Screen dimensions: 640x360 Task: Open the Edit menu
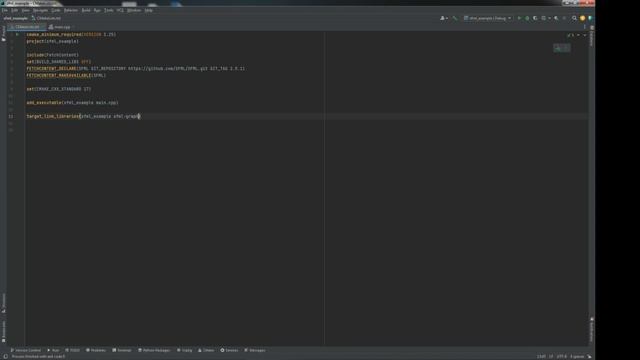coord(14,10)
